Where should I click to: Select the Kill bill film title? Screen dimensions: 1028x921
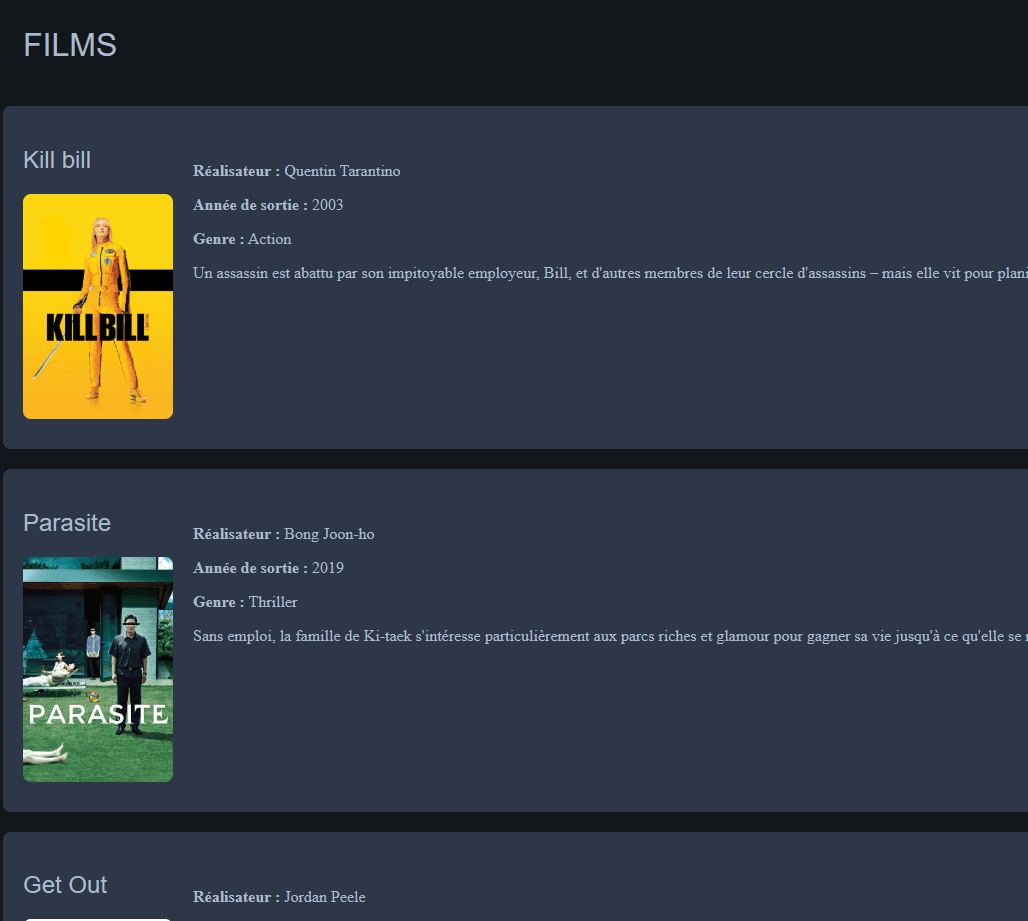click(57, 160)
